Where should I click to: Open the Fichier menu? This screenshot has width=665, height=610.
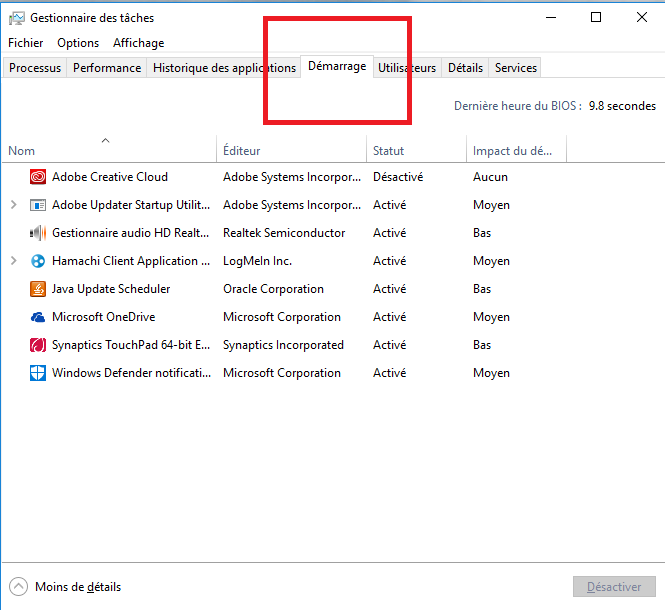[x=25, y=43]
